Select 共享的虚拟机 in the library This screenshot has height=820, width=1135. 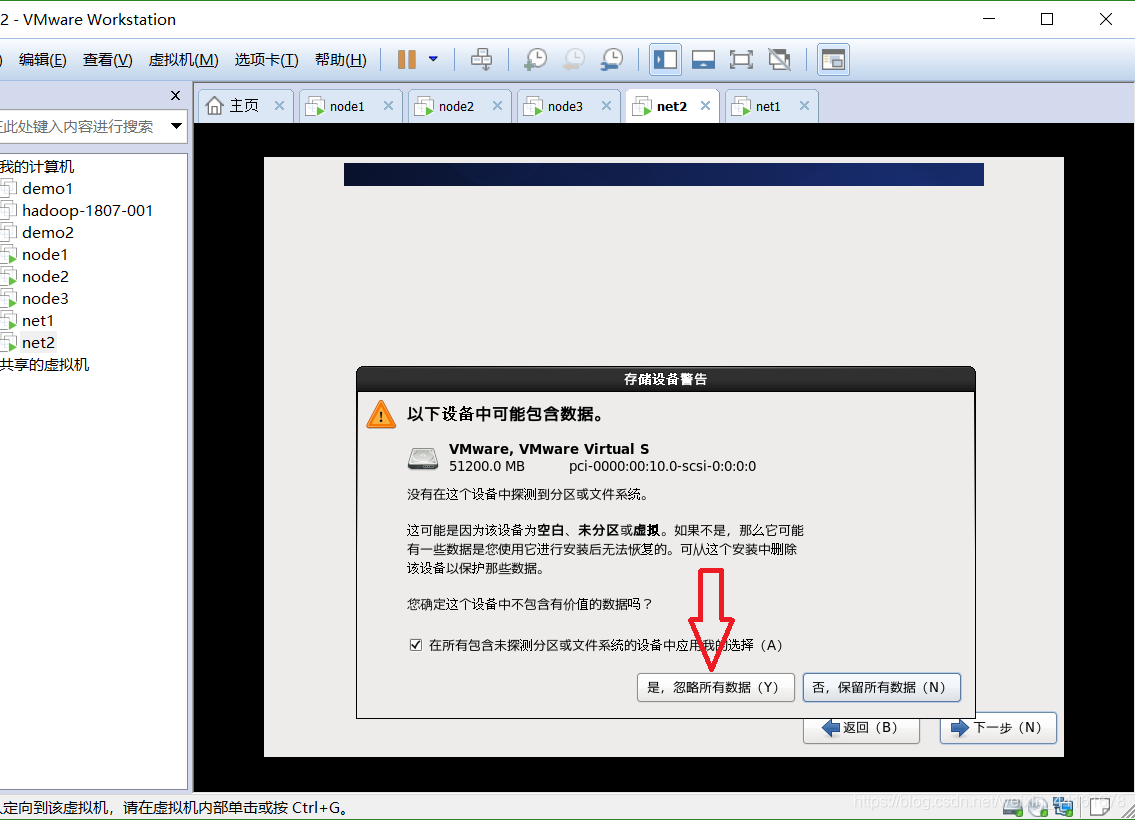pyautogui.click(x=44, y=365)
